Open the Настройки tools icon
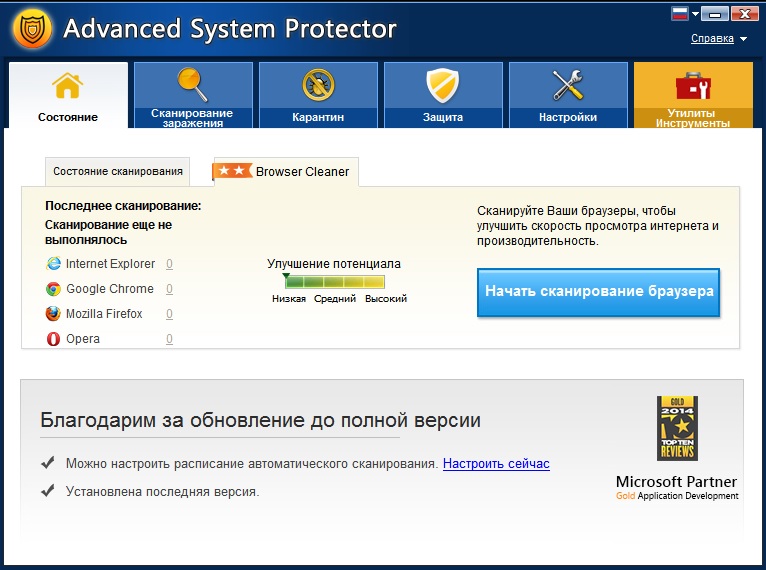This screenshot has height=570, width=766. [x=568, y=85]
